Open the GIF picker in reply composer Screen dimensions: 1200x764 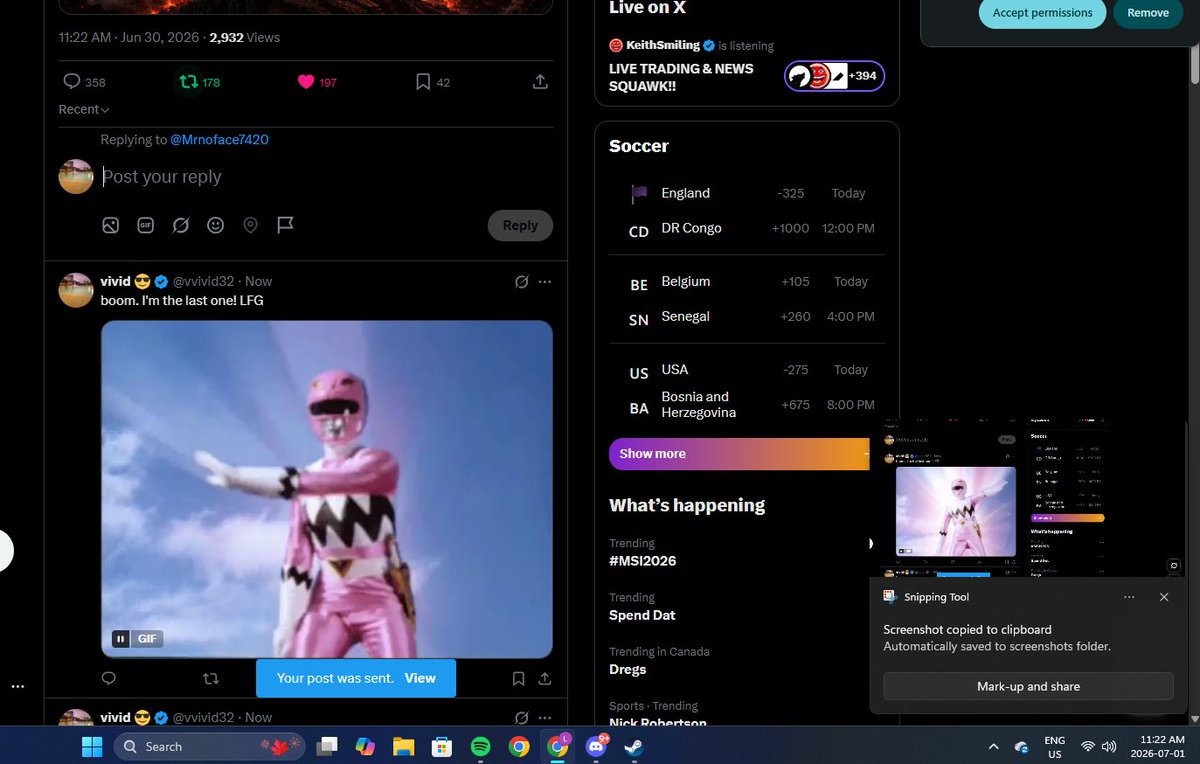coord(145,226)
